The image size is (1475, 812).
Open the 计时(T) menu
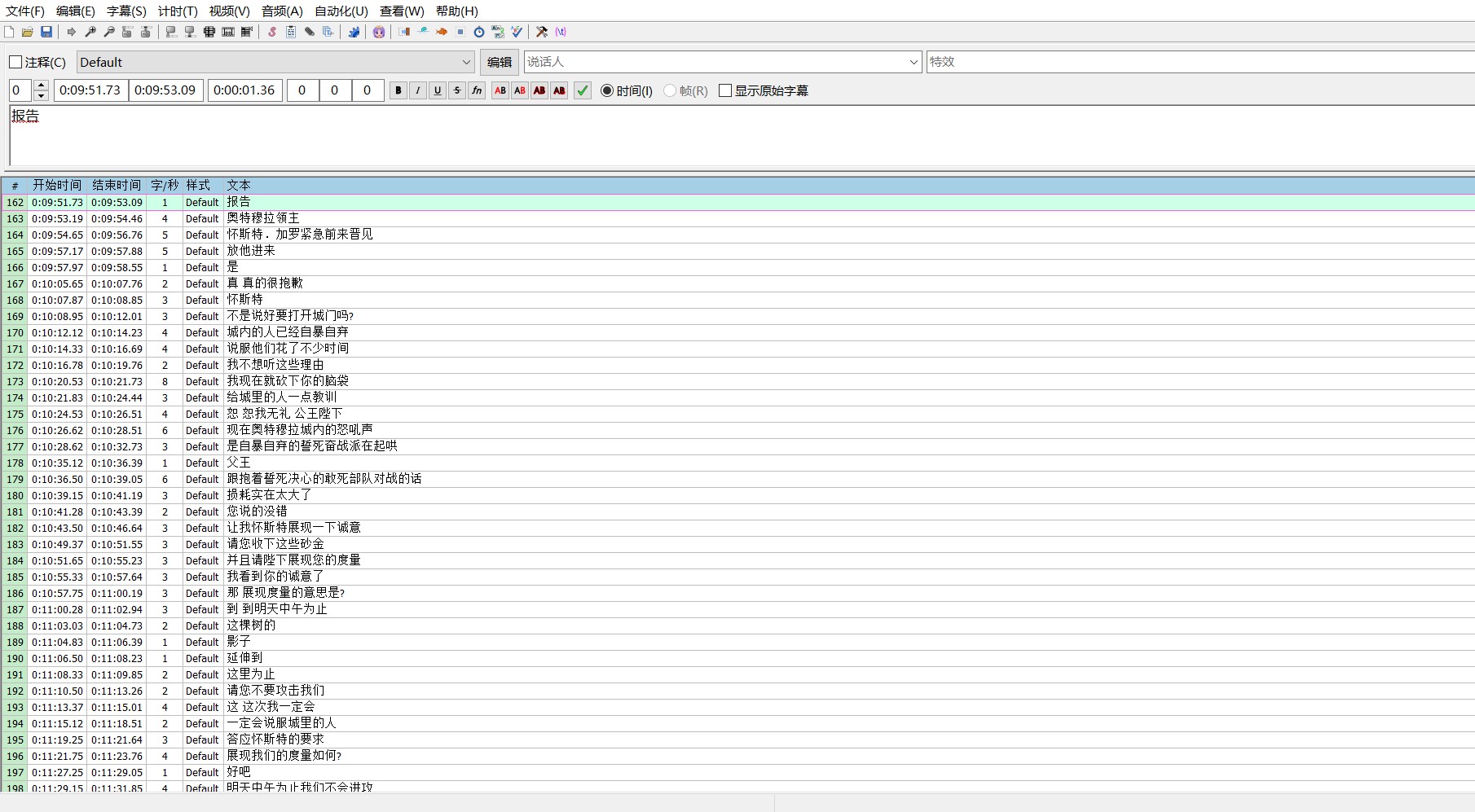(x=178, y=11)
